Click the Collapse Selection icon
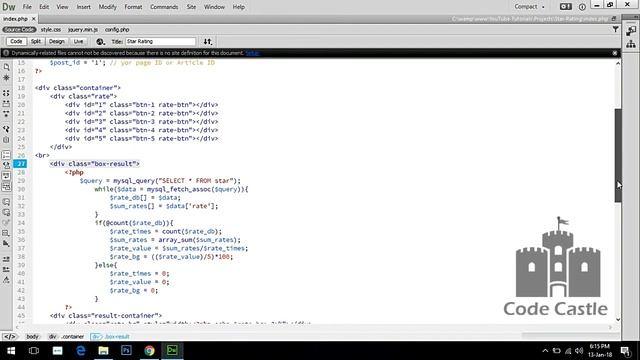 coord(6,104)
